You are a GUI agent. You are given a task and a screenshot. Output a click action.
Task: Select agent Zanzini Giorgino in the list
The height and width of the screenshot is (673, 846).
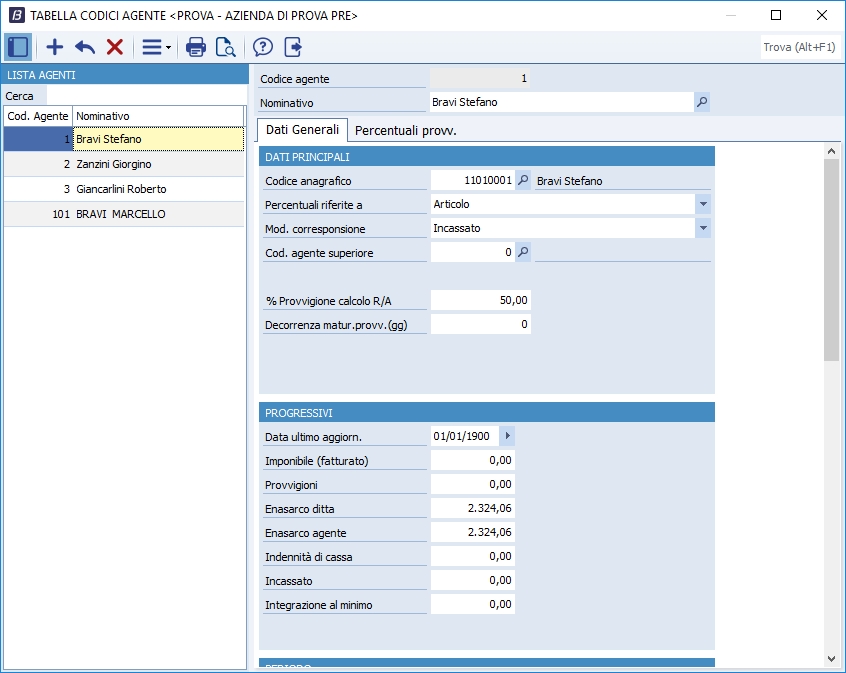point(114,164)
